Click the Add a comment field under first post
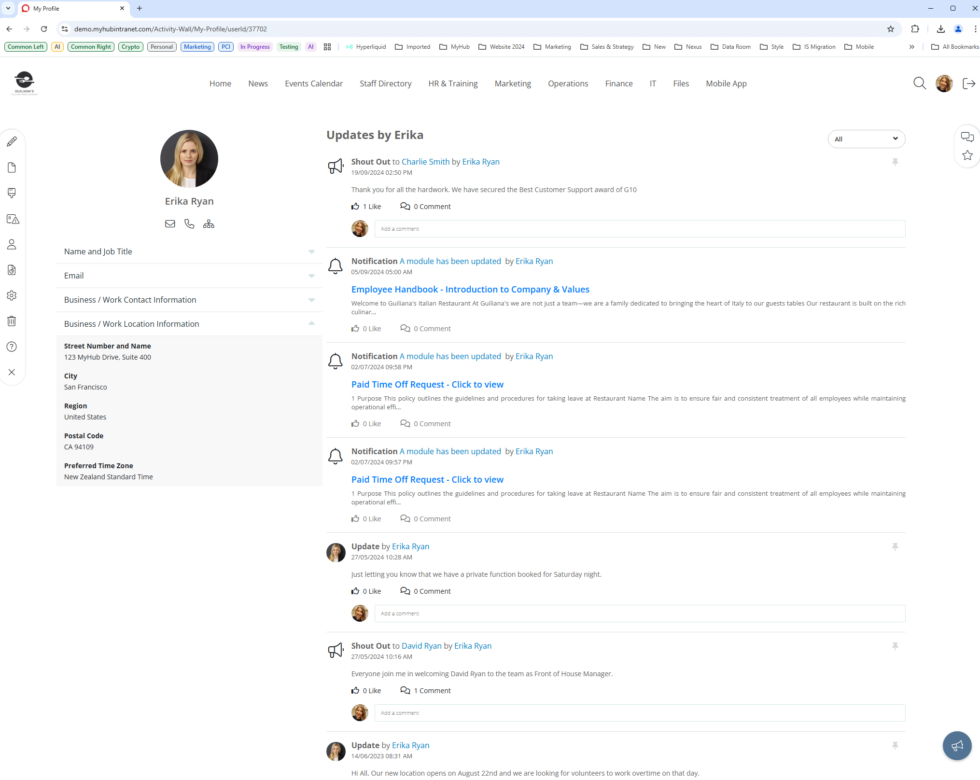 coord(640,228)
